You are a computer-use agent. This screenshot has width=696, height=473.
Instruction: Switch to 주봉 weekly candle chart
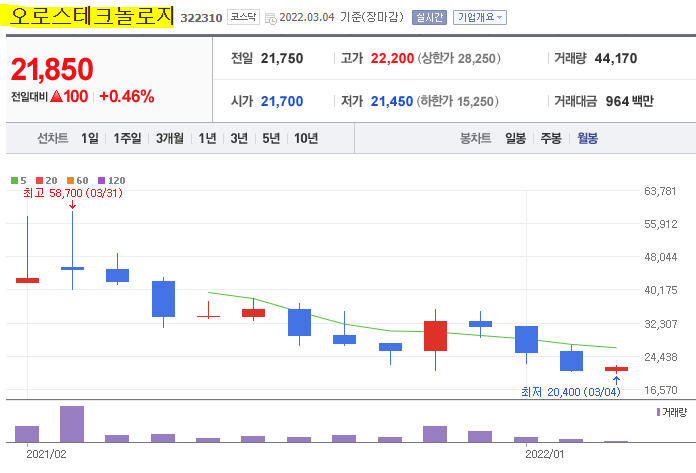click(551, 138)
